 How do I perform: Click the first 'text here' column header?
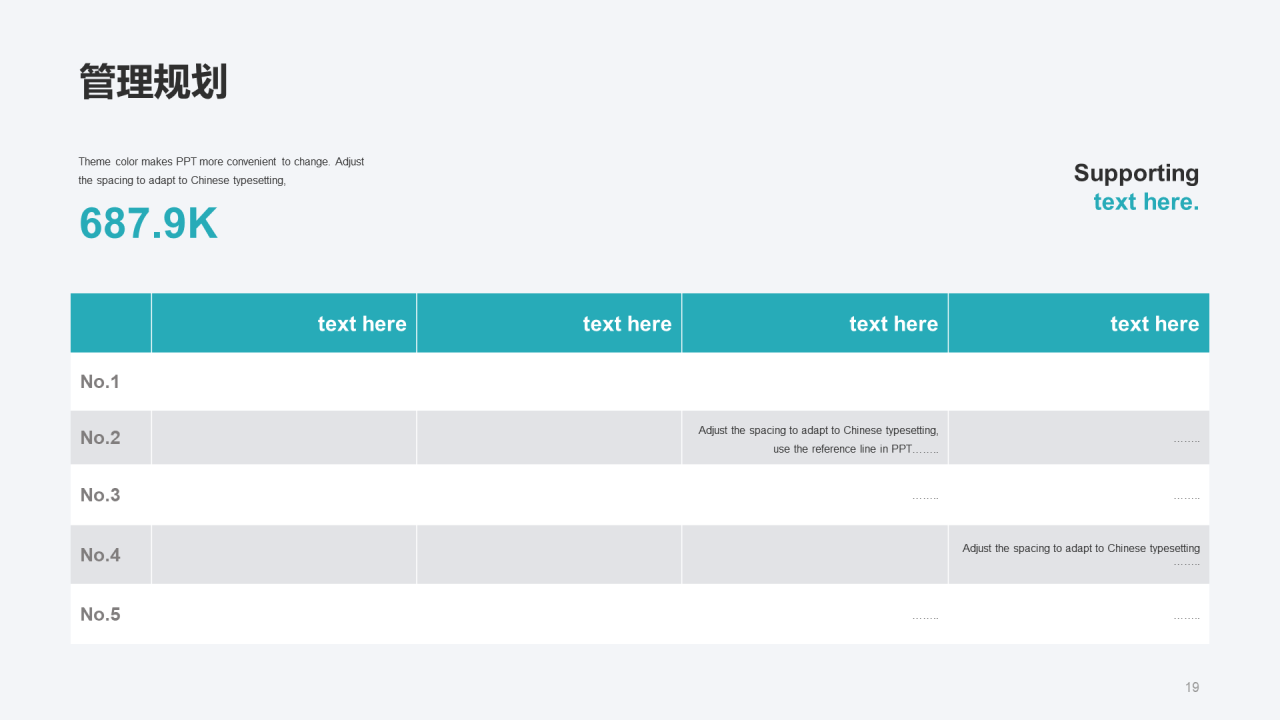click(x=362, y=324)
